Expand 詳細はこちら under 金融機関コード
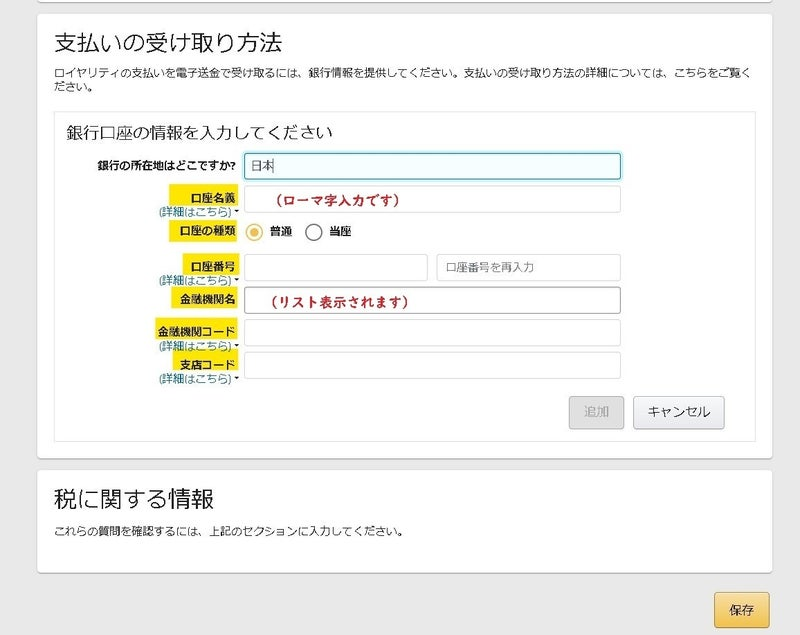The height and width of the screenshot is (635, 800). [198, 346]
